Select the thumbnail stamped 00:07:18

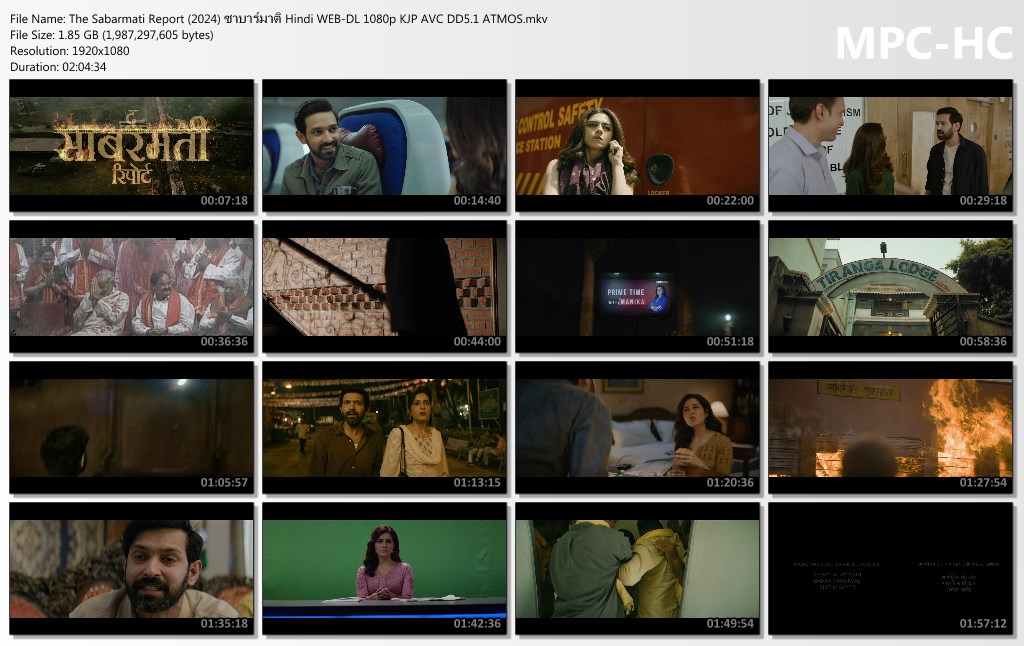click(x=131, y=145)
